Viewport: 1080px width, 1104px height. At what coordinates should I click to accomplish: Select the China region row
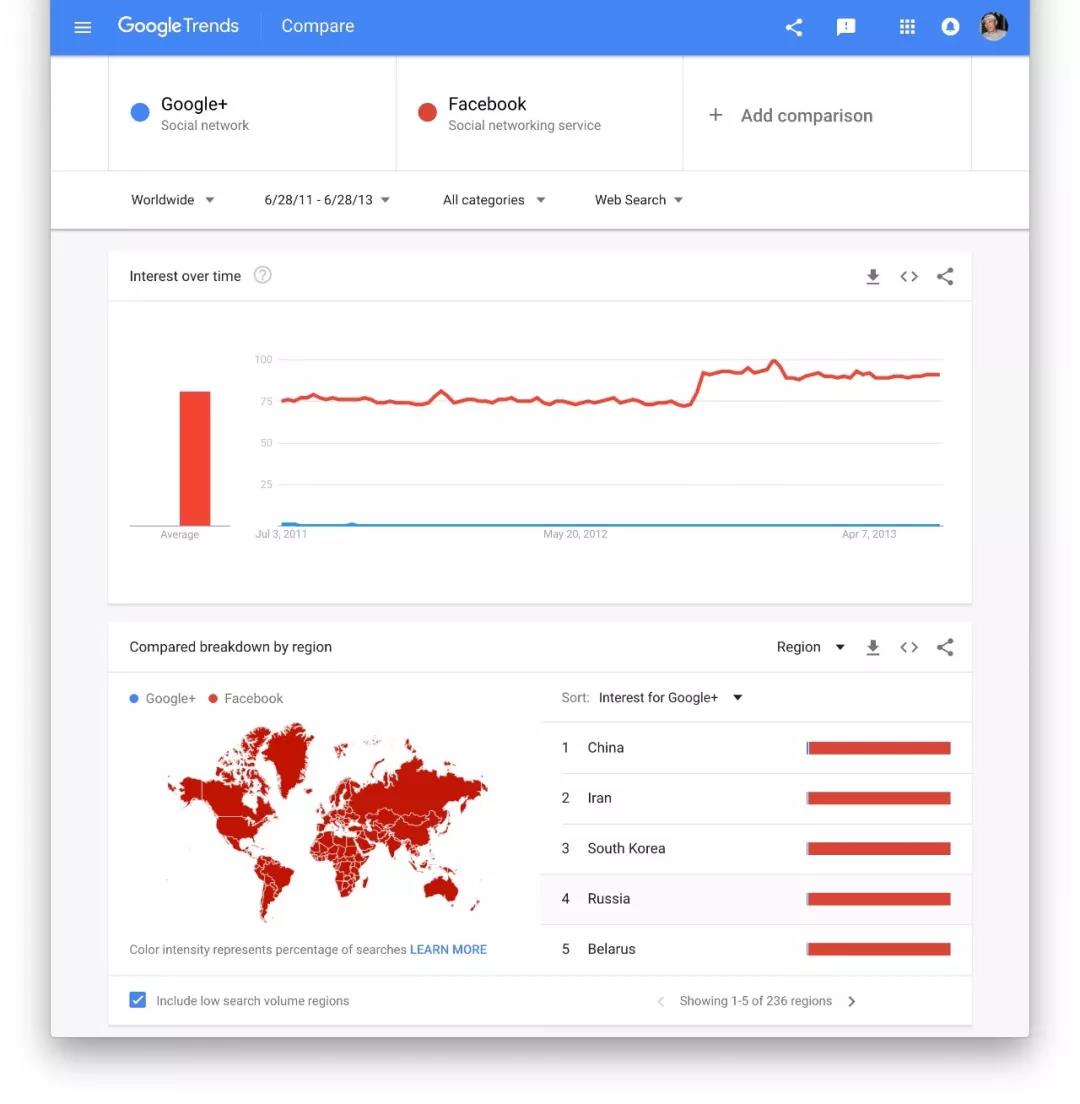pos(756,748)
